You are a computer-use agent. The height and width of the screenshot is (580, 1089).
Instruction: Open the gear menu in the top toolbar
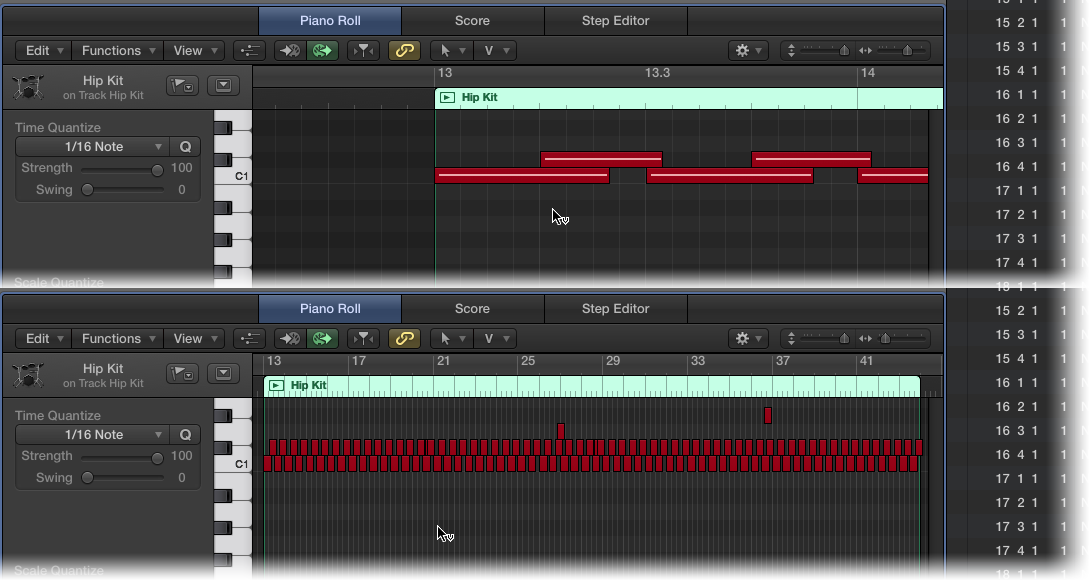pyautogui.click(x=747, y=51)
